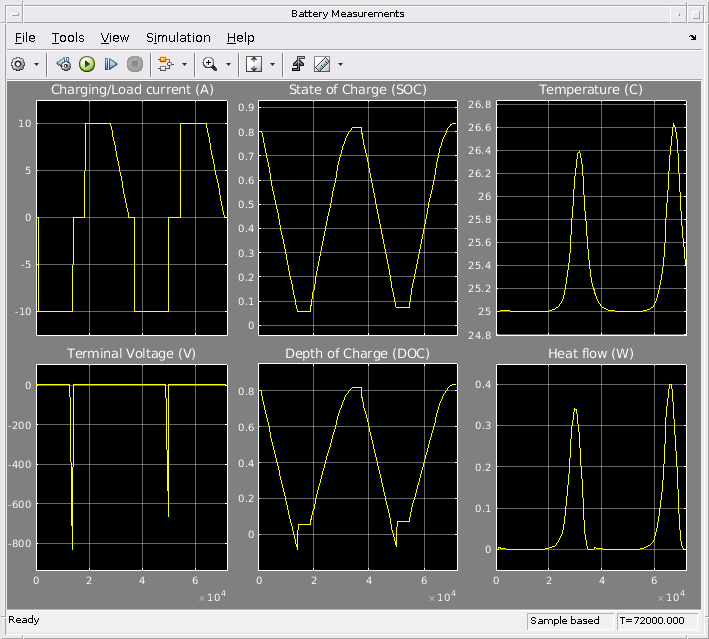Expand the configuration gear dropdown arrow
709x639 pixels.
point(37,64)
